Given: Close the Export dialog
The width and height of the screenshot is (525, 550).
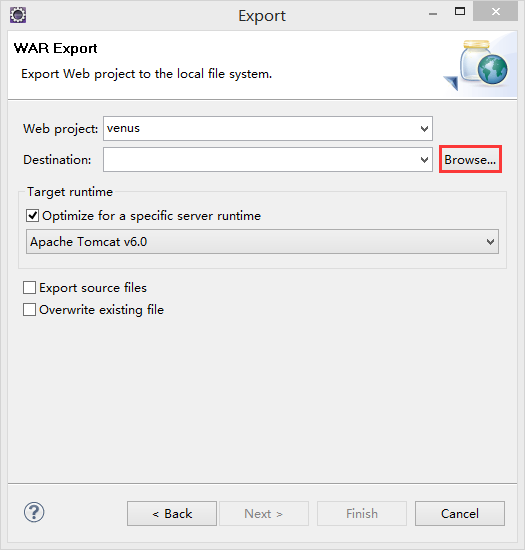Looking at the screenshot, I should point(495,12).
